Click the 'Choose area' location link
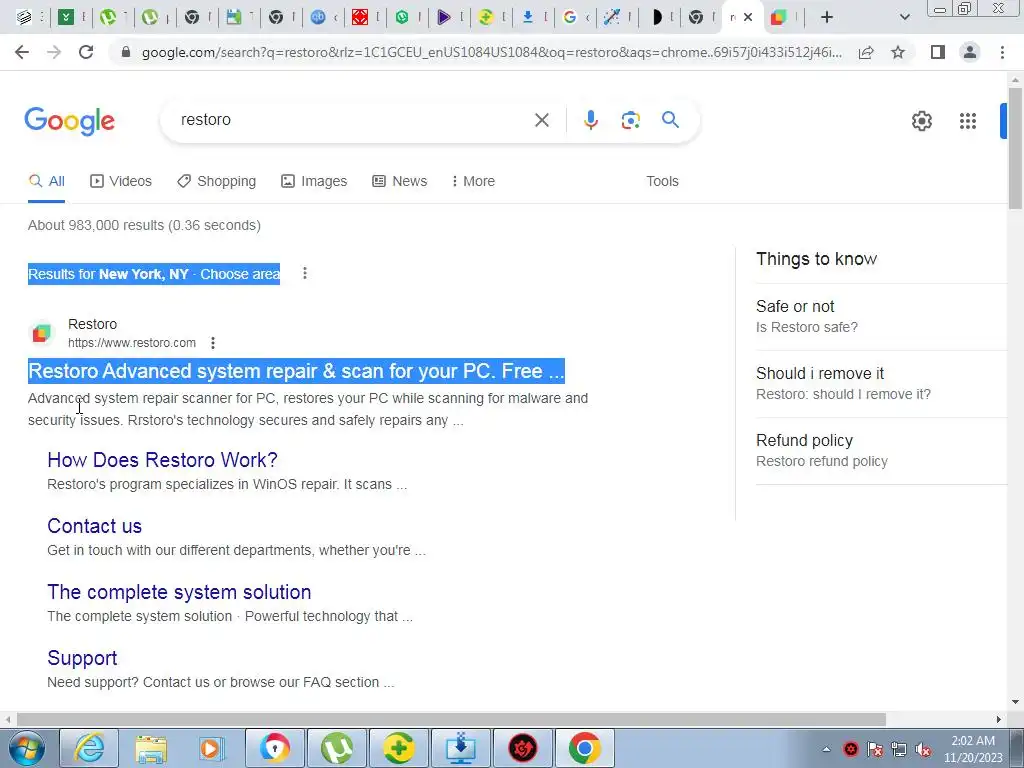1024x768 pixels. (240, 274)
